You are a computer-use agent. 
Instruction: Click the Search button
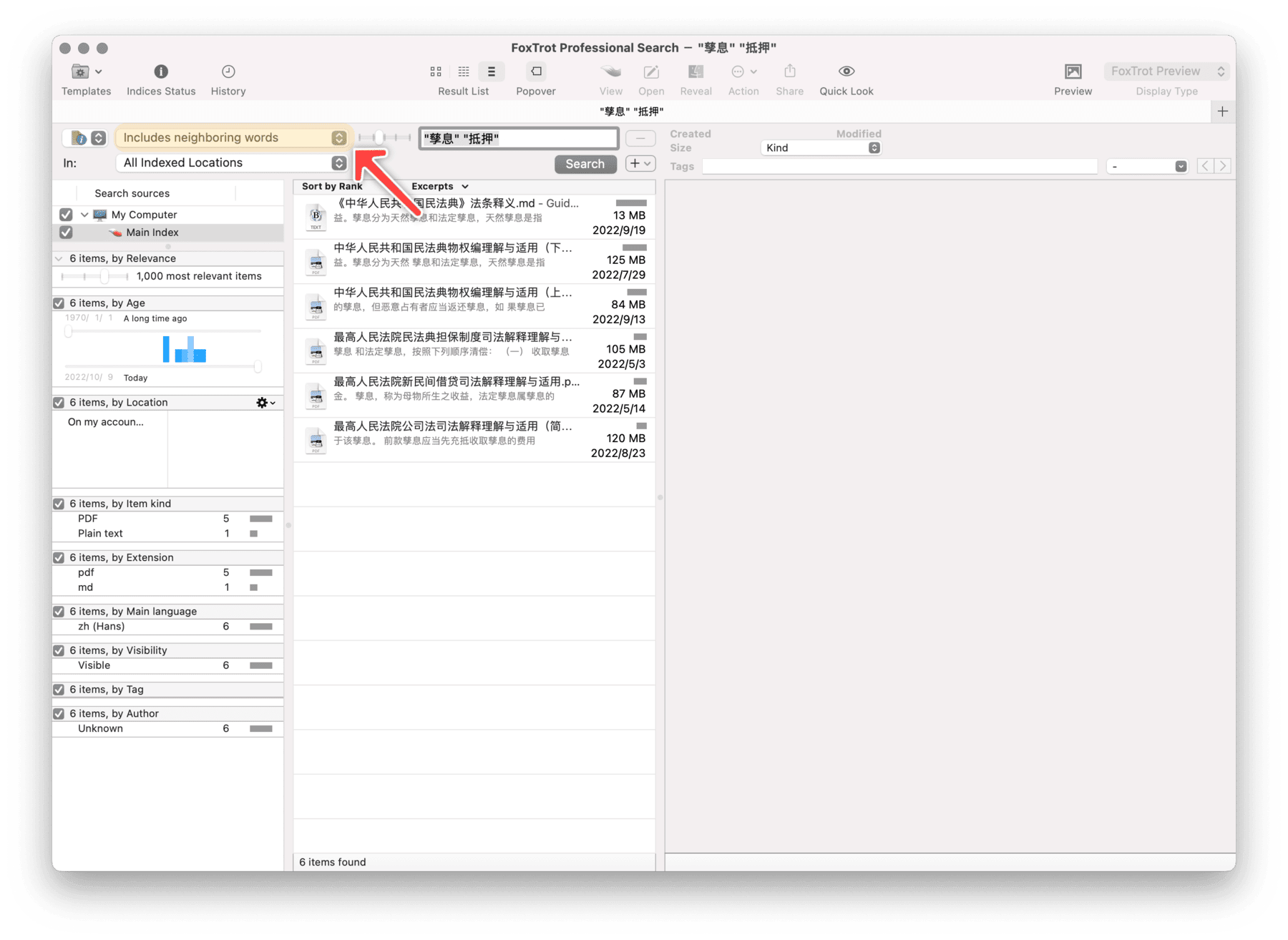coord(585,164)
